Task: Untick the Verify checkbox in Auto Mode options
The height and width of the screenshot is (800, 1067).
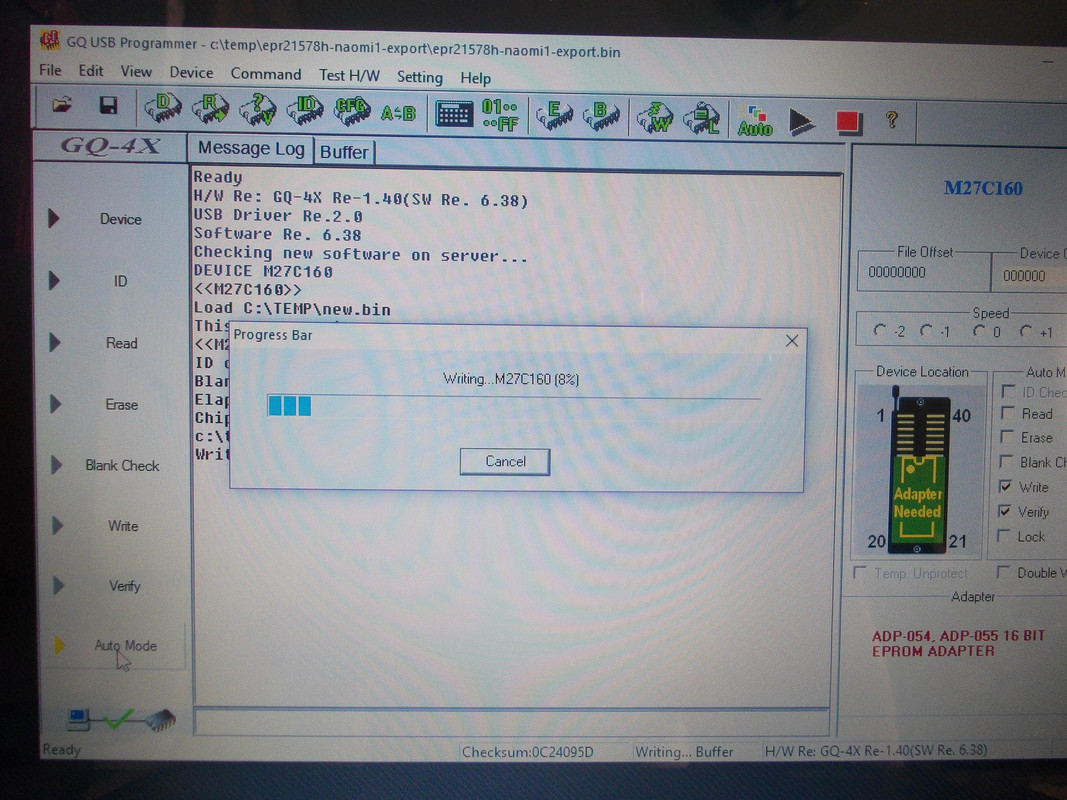Action: 1004,511
